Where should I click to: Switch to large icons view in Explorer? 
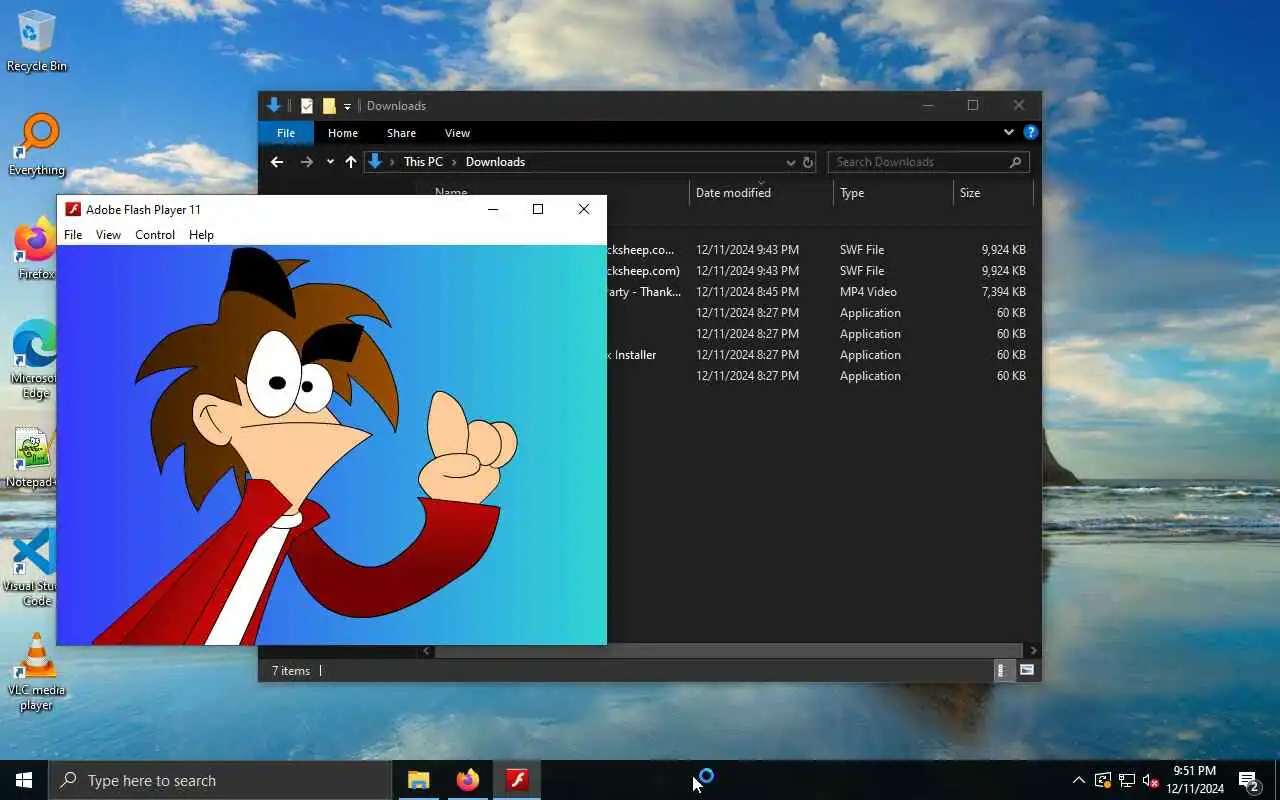(x=1026, y=671)
